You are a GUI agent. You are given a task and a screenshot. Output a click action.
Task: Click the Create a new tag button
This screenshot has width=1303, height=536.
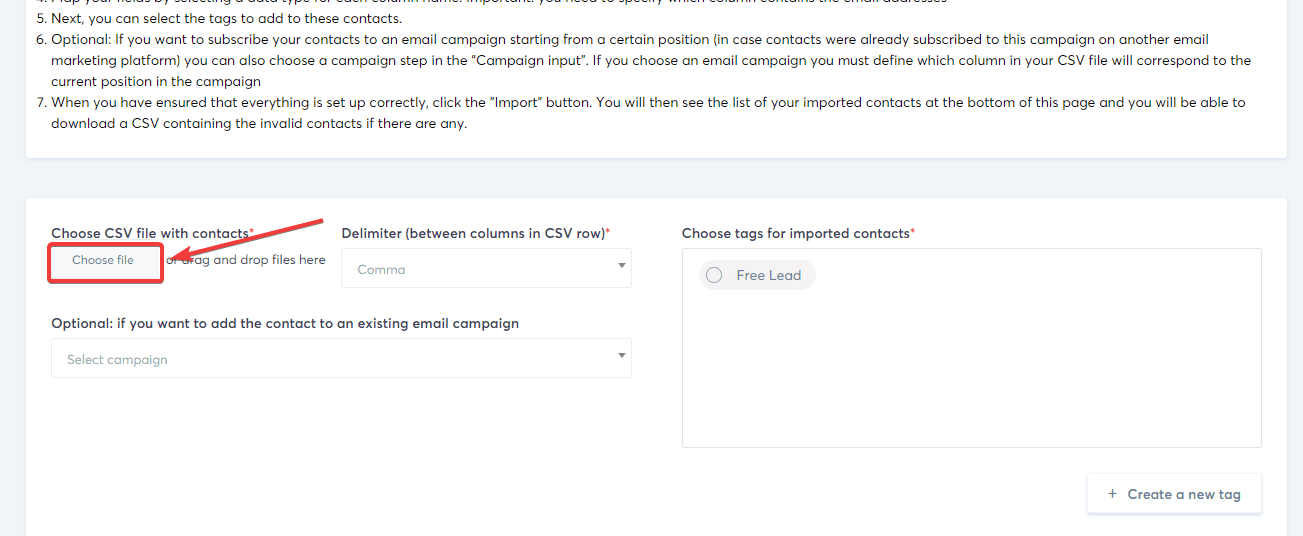pyautogui.click(x=1174, y=494)
